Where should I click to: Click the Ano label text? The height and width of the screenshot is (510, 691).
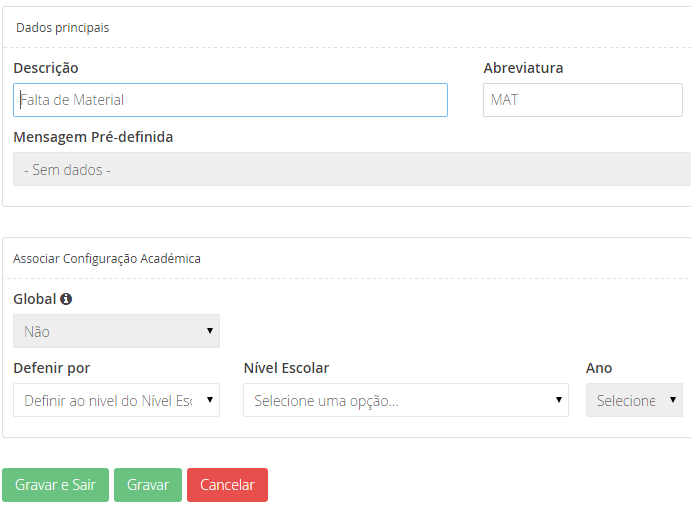click(x=599, y=368)
